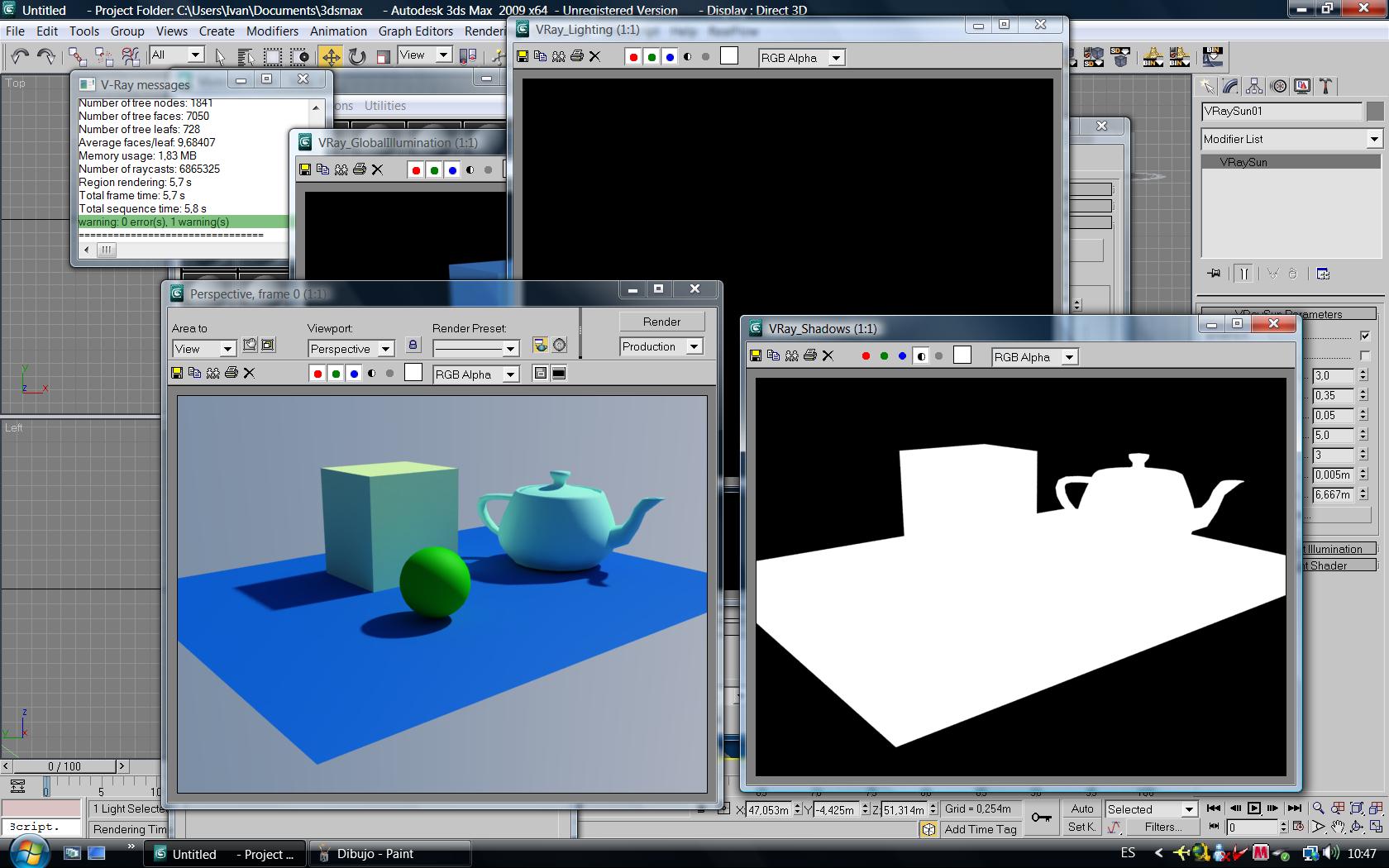This screenshot has height=868, width=1389.
Task: Save image in Perspective frame window
Action: pos(177,373)
